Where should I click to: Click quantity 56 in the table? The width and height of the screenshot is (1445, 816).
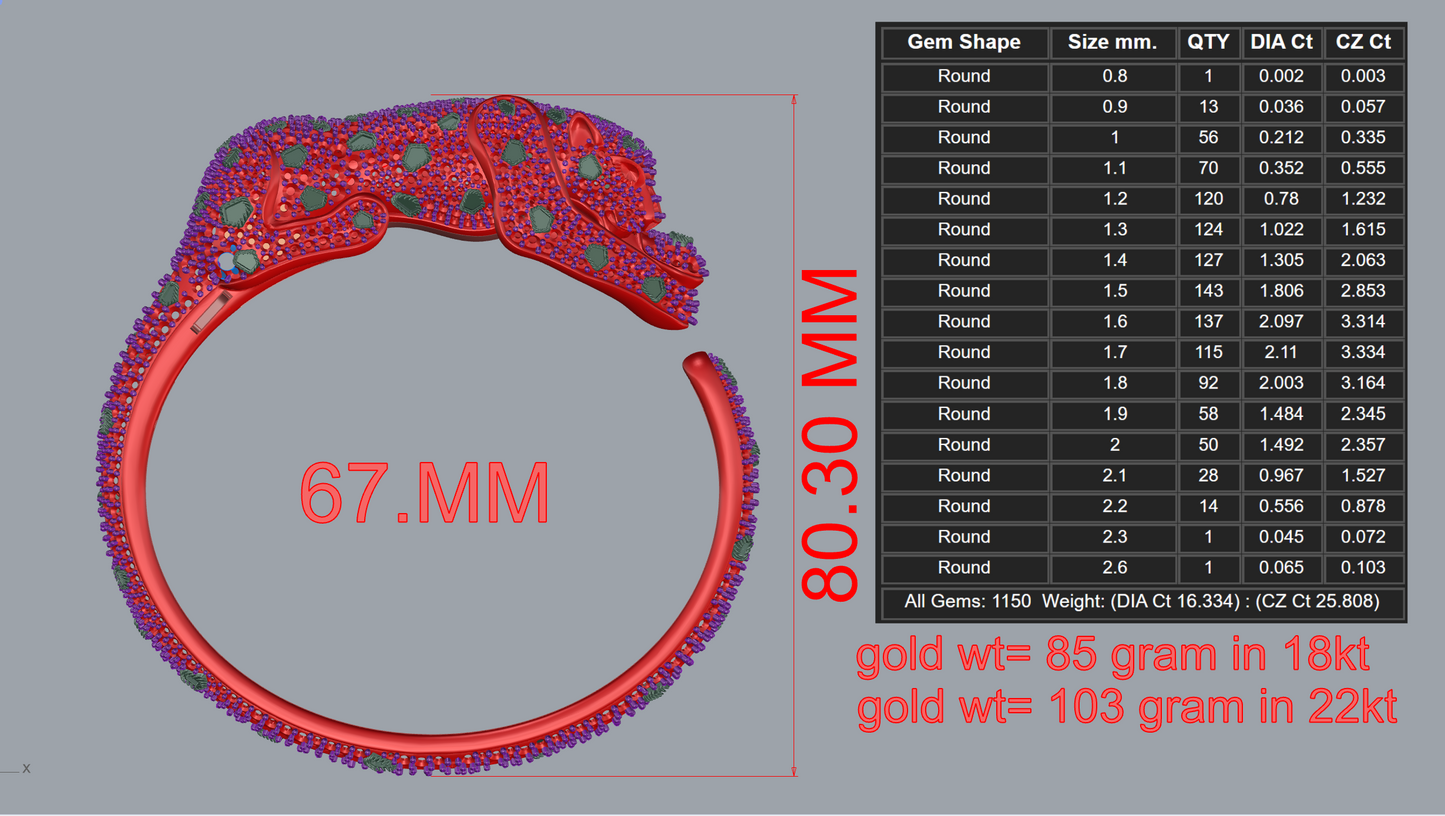click(1208, 138)
